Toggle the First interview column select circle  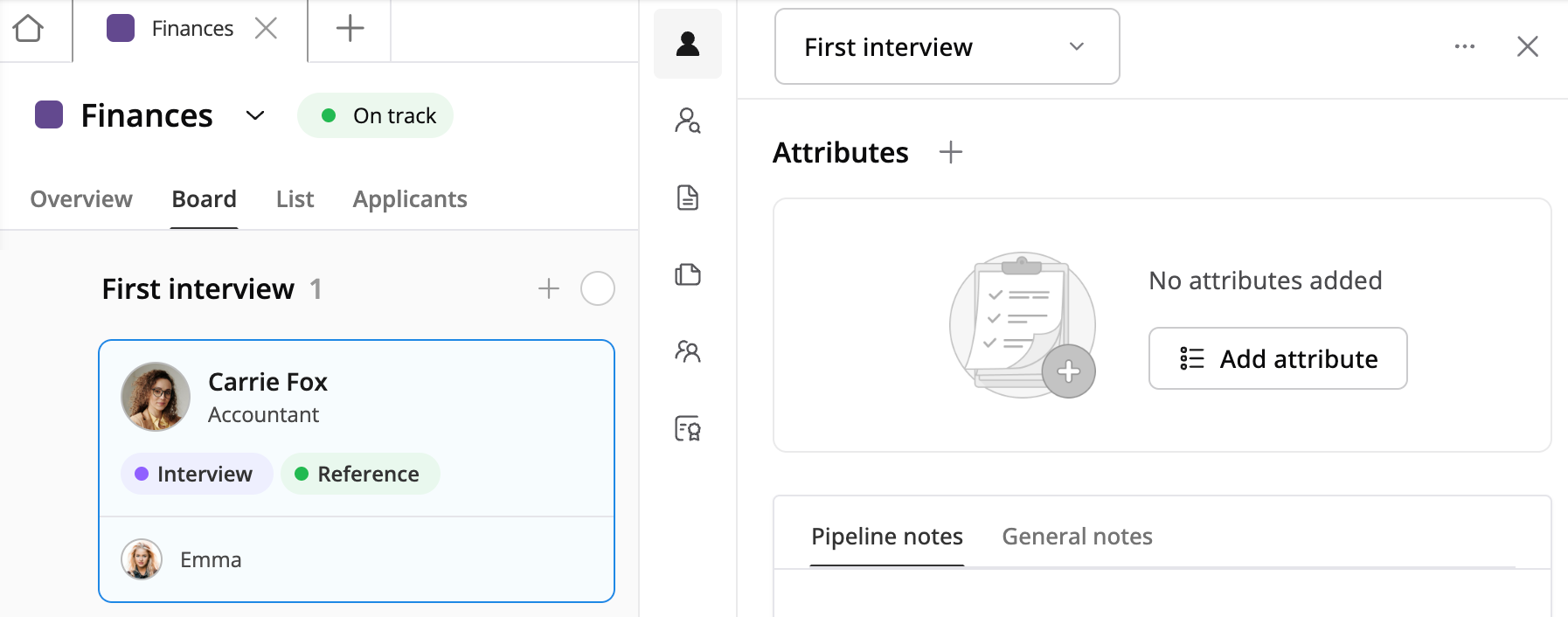[x=598, y=288]
